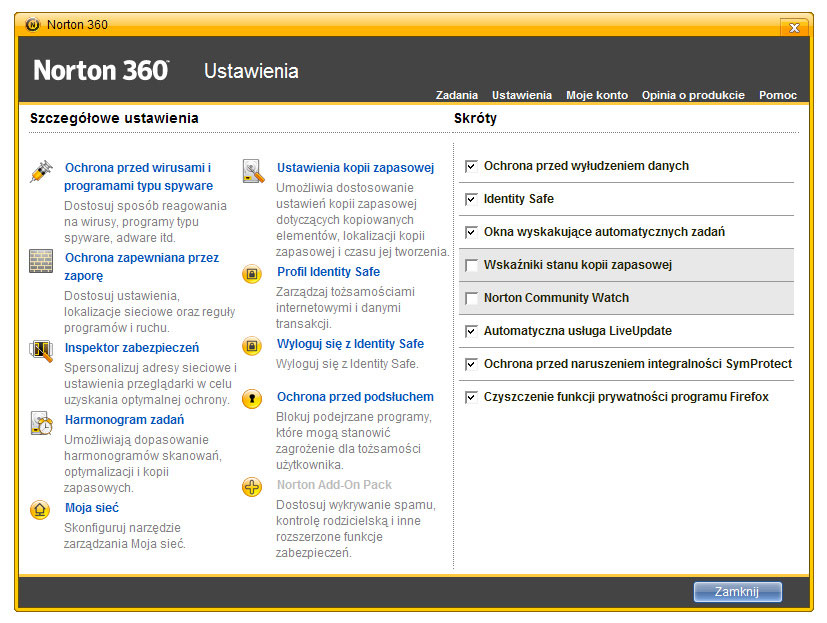Click the Profil Identity Safe icon
The height and width of the screenshot is (623, 827).
(x=252, y=273)
